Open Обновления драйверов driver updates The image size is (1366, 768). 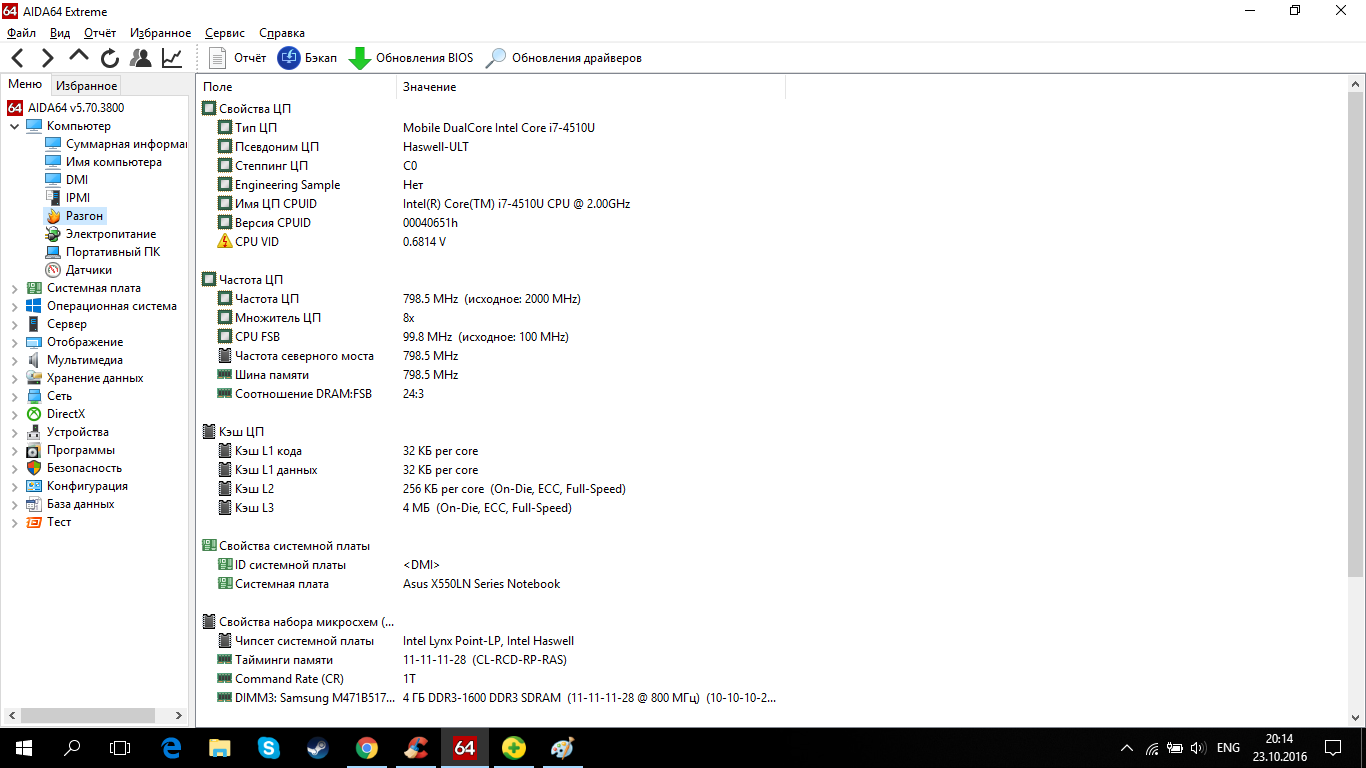[x=564, y=58]
